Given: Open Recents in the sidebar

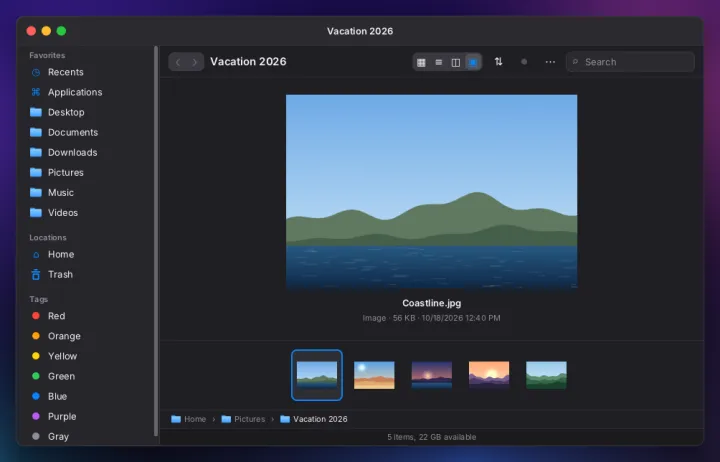Looking at the screenshot, I should coord(87,72).
